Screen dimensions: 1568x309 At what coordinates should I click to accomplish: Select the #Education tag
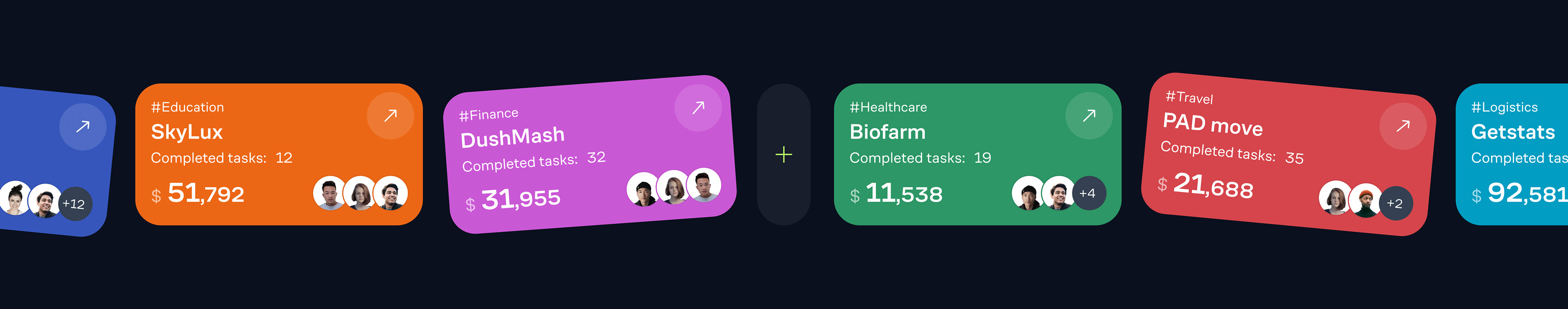tap(187, 108)
